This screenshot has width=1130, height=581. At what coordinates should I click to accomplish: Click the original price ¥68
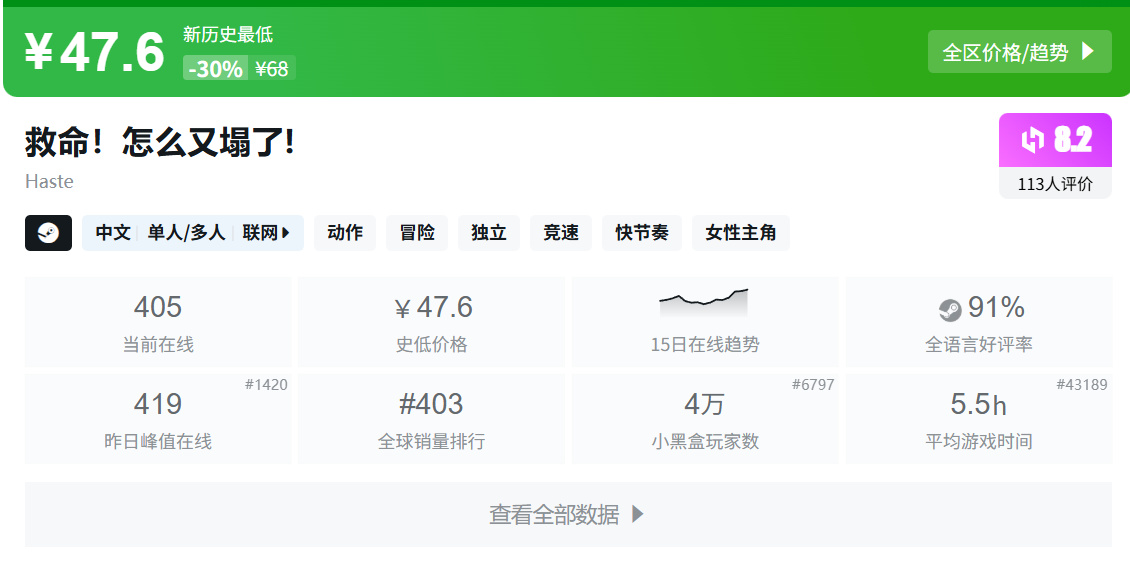point(272,68)
